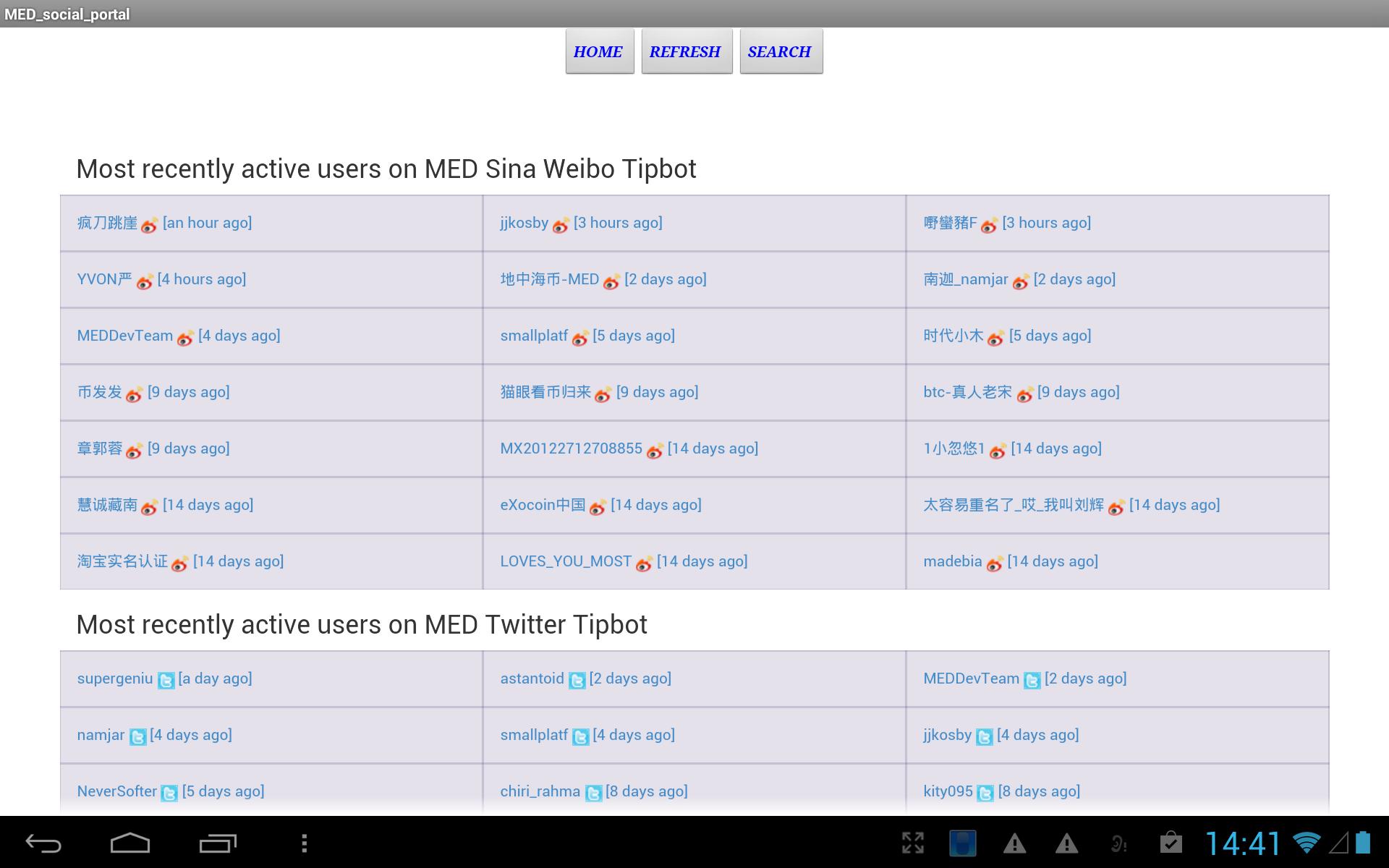The height and width of the screenshot is (868, 1389).
Task: Click Twitter icon next to kity095
Action: click(x=985, y=793)
